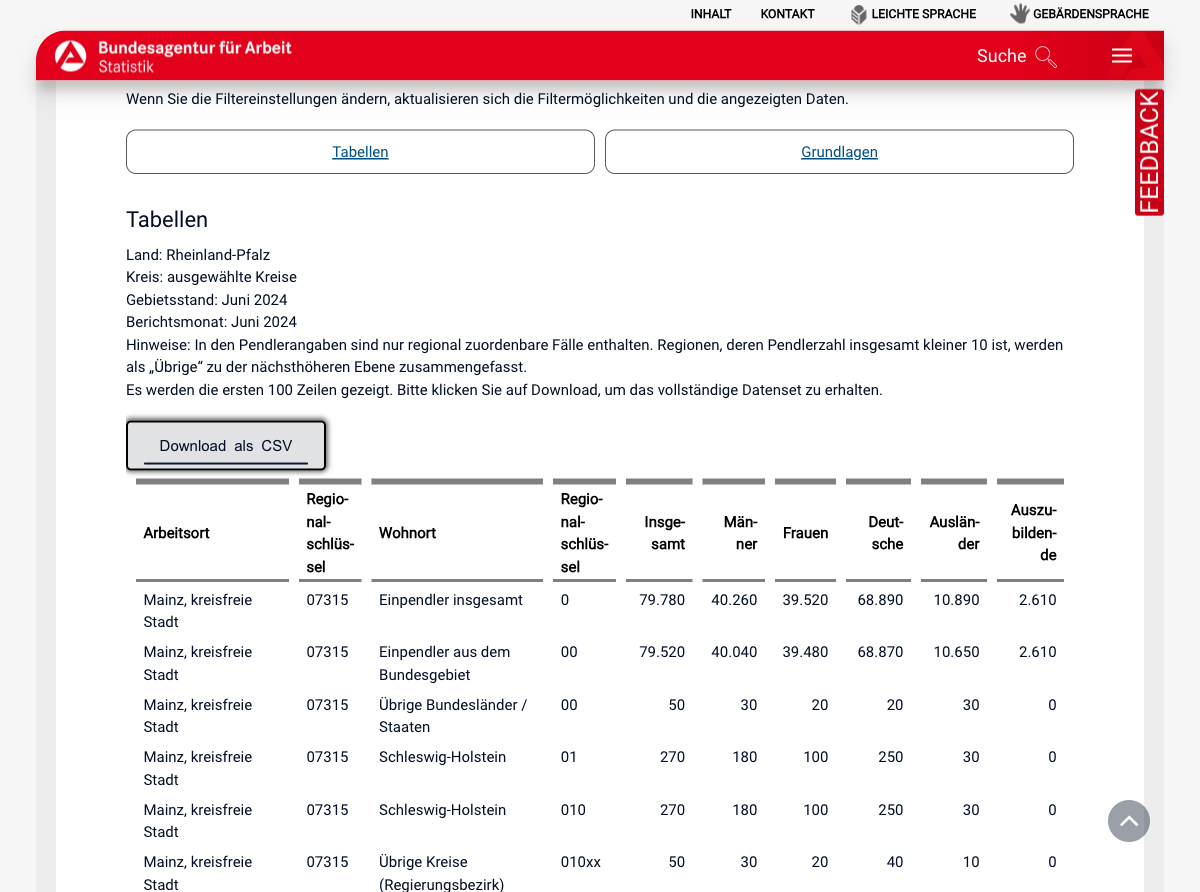Download the table as CSV

(x=226, y=446)
